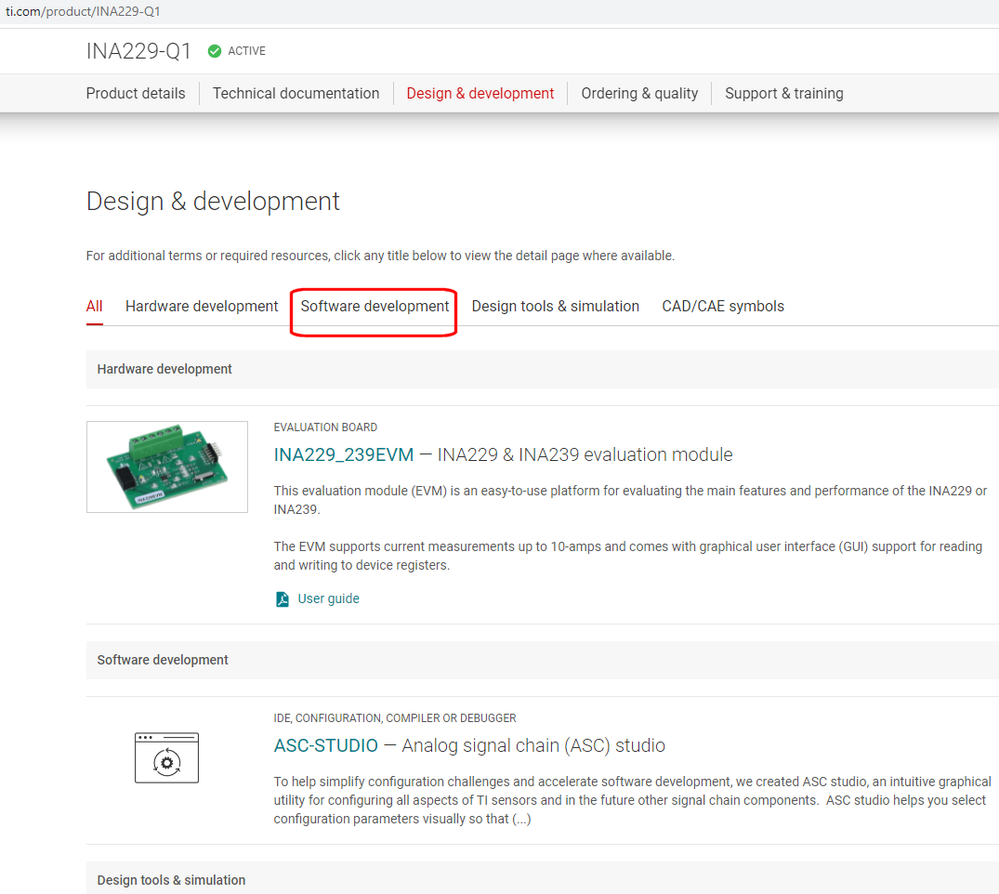
Task: Click the 'To help simplify configuration challenges' paragraph
Action: point(633,800)
